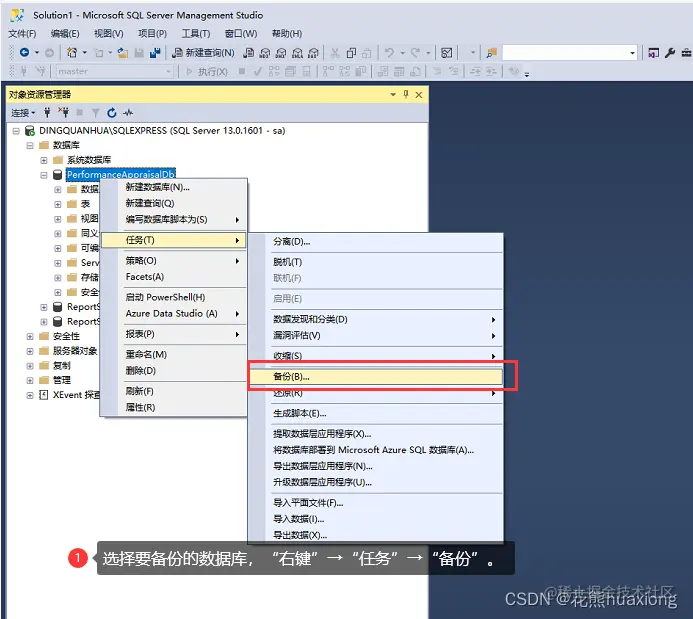Viewport: 693px width, 619px height.
Task: Open the 连接 dropdown in Object Explorer
Action: 23,113
